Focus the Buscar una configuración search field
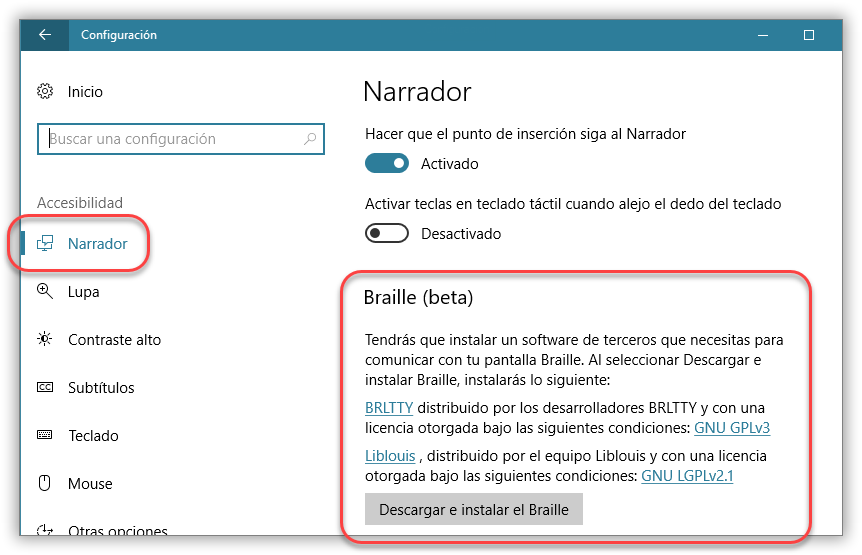 point(181,138)
